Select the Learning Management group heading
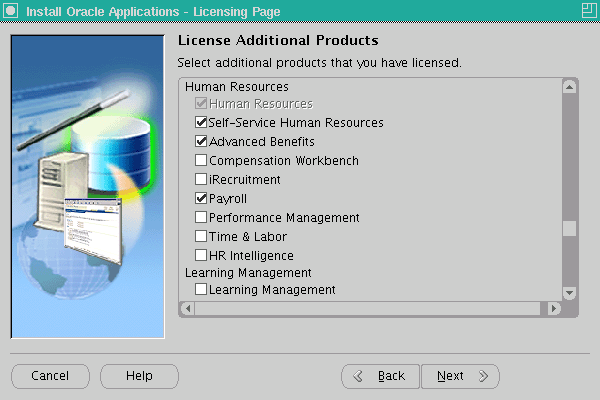 coord(248,273)
